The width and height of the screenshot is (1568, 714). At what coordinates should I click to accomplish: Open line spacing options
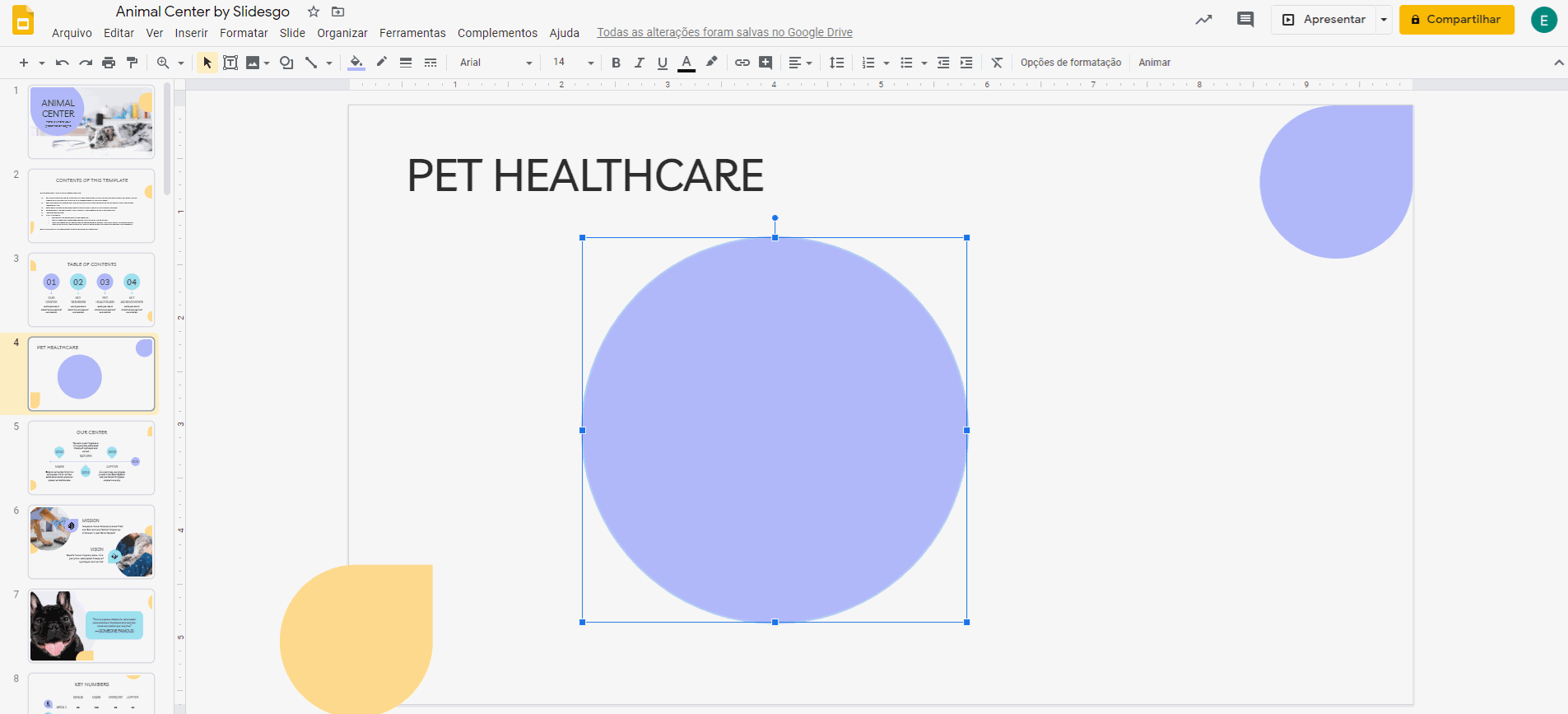coord(837,63)
